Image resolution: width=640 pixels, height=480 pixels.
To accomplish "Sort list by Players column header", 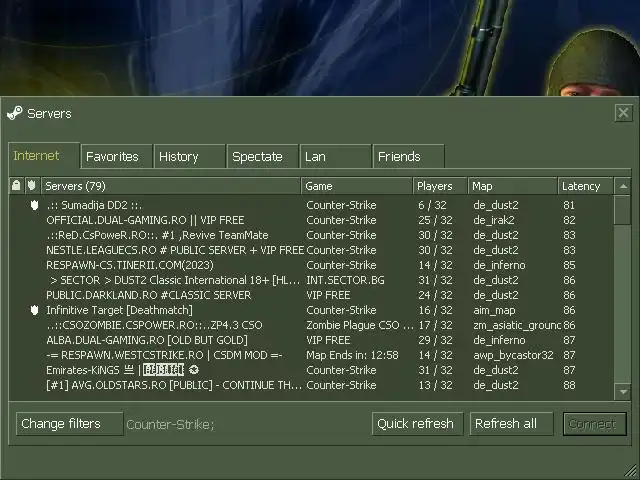I will (440, 186).
